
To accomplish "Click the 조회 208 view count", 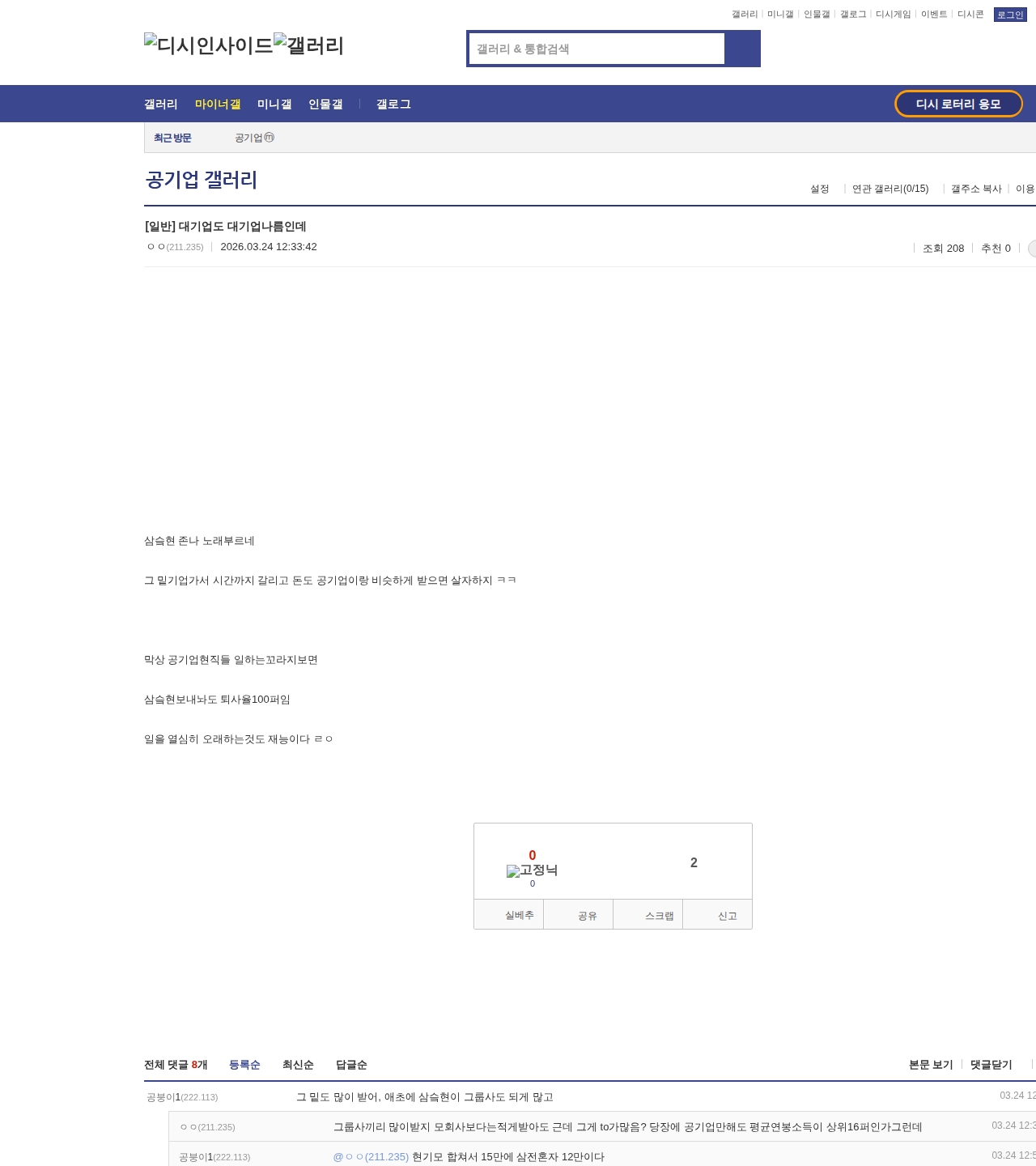I will click(x=944, y=249).
